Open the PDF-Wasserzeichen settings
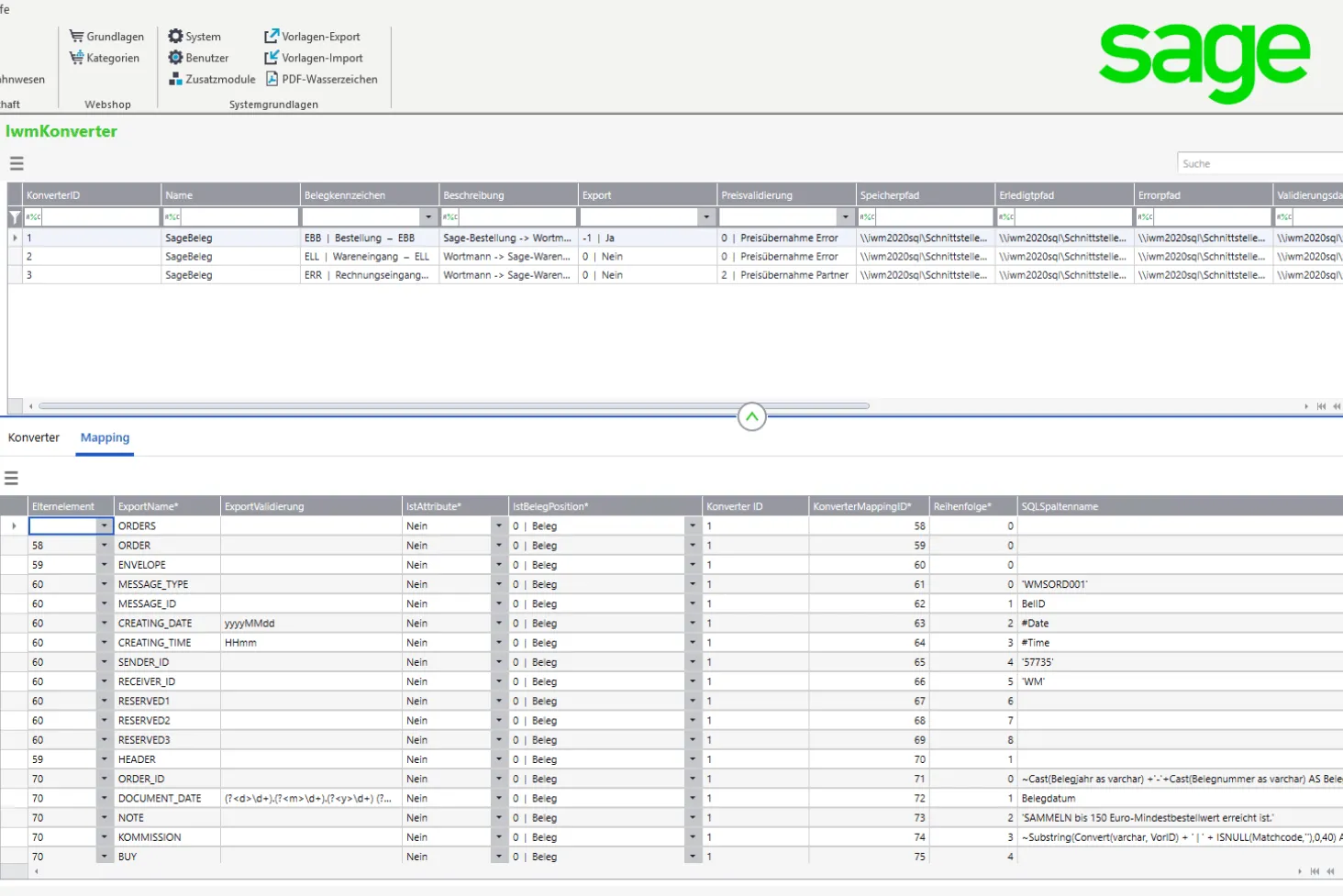1343x896 pixels. click(321, 79)
